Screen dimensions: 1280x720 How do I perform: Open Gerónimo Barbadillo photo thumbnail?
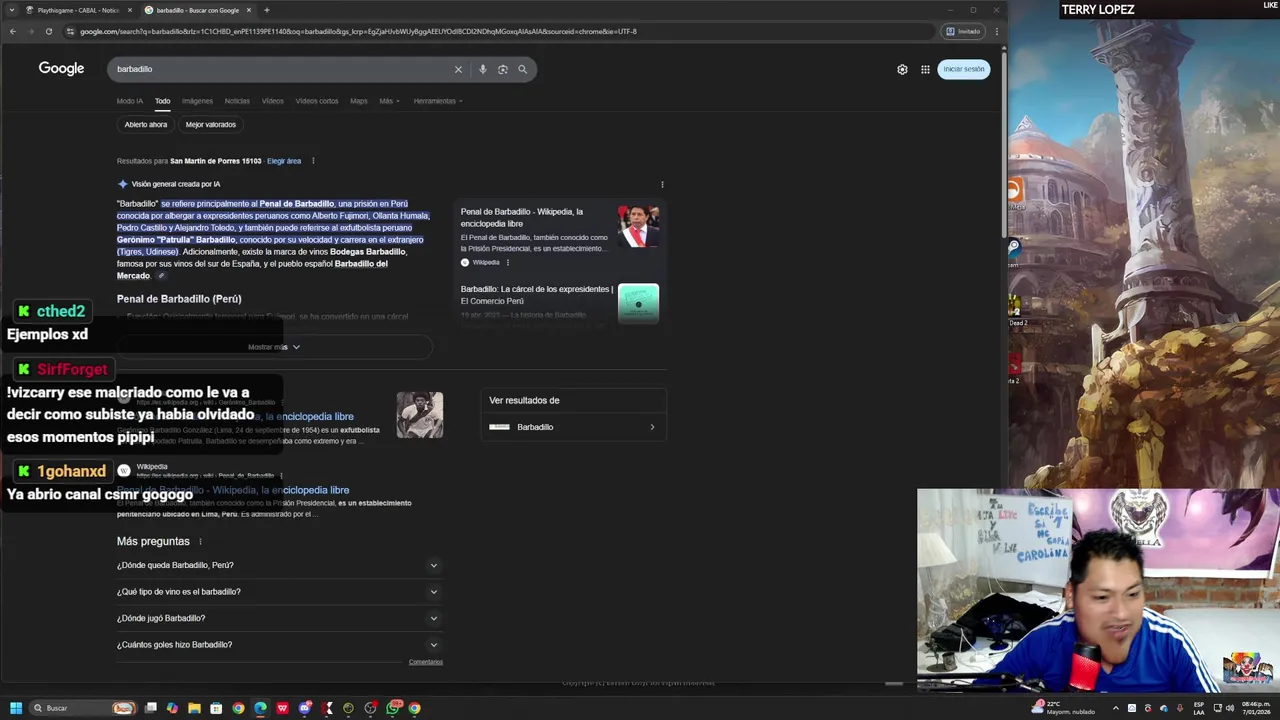point(419,414)
